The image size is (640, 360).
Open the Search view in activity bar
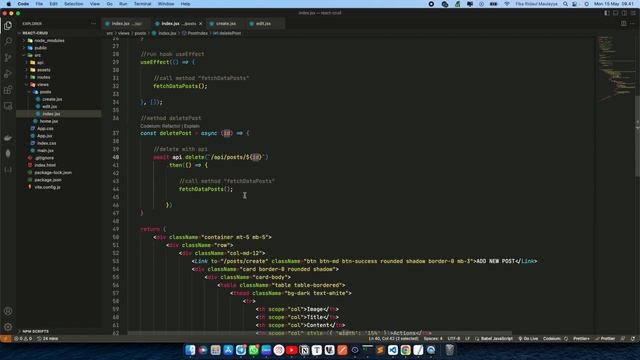pyautogui.click(x=8, y=42)
